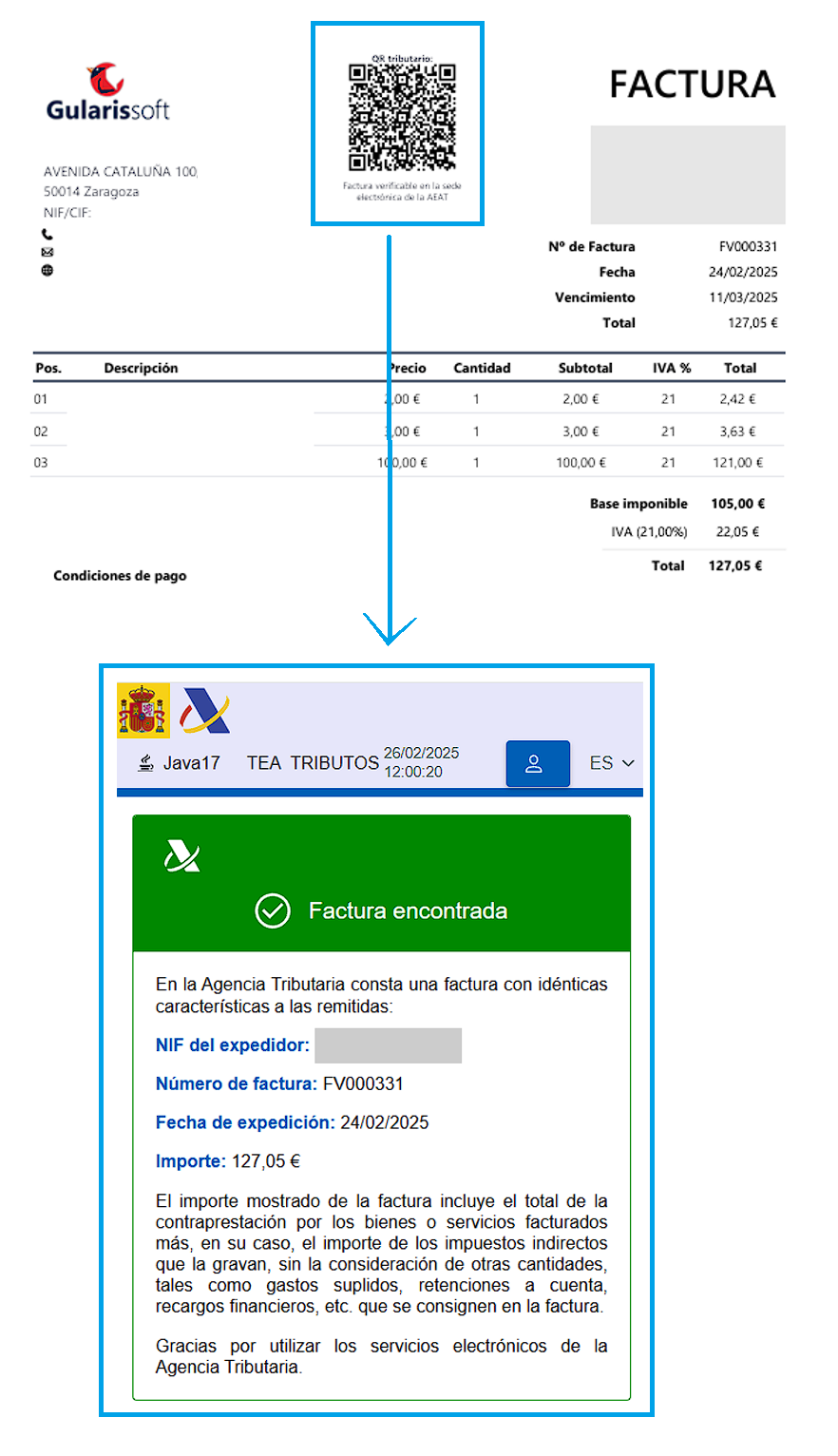This screenshot has width=838, height=1456.
Task: Click the subtotal '100,00 €' in row 03
Action: pyautogui.click(x=581, y=463)
